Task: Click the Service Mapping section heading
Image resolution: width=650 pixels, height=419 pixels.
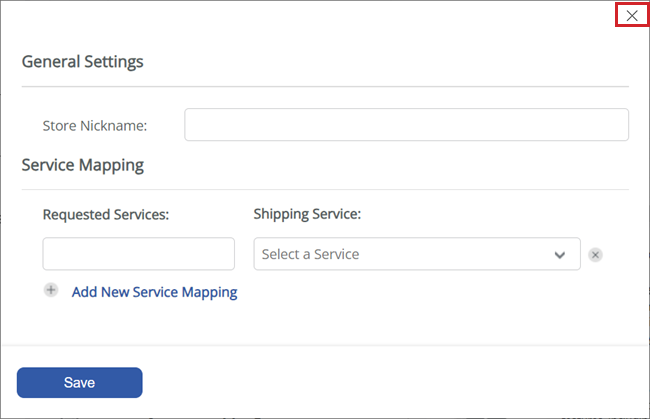Action: 82,165
